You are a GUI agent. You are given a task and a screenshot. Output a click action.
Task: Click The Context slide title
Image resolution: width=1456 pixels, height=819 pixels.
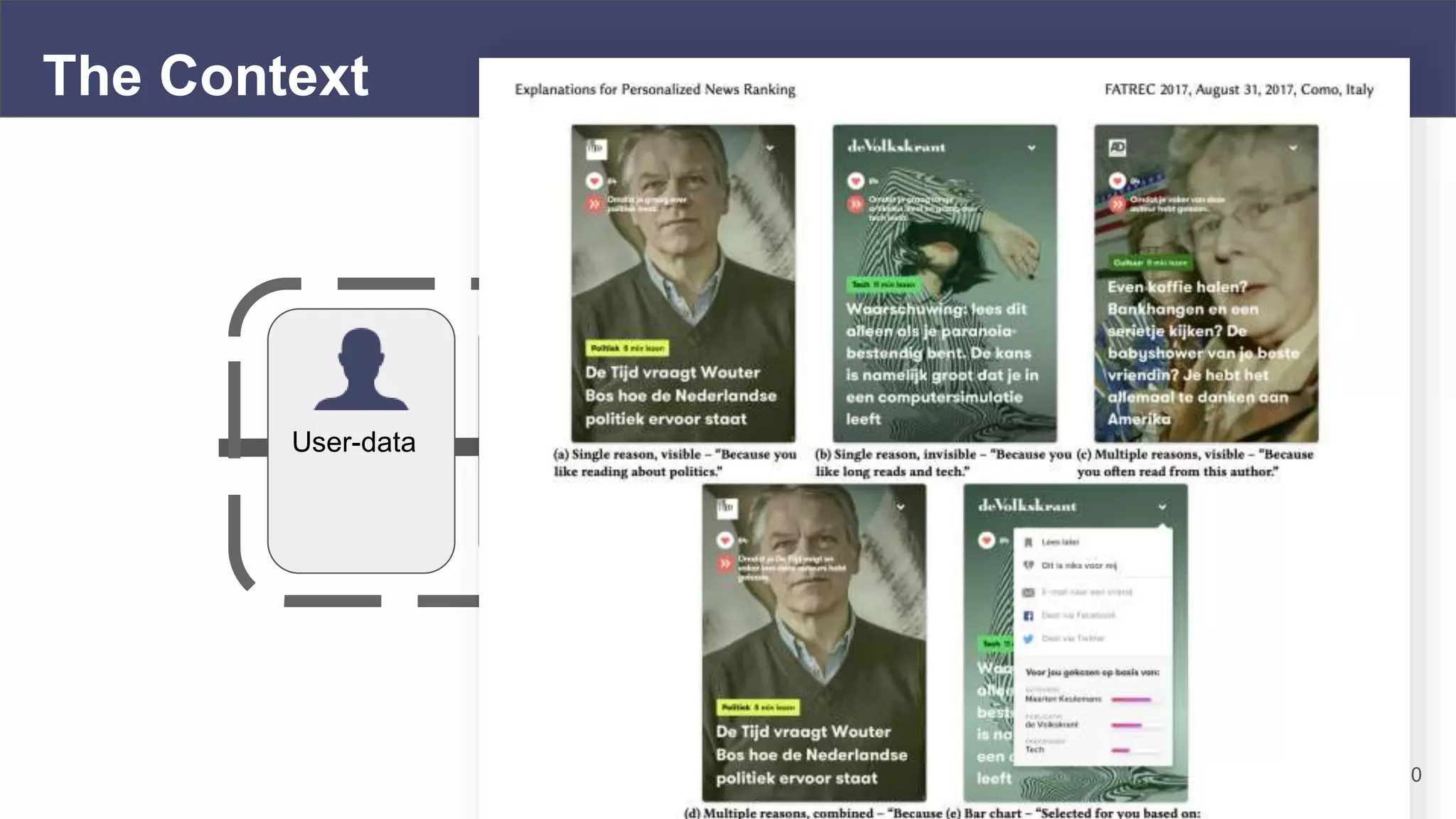coord(206,75)
